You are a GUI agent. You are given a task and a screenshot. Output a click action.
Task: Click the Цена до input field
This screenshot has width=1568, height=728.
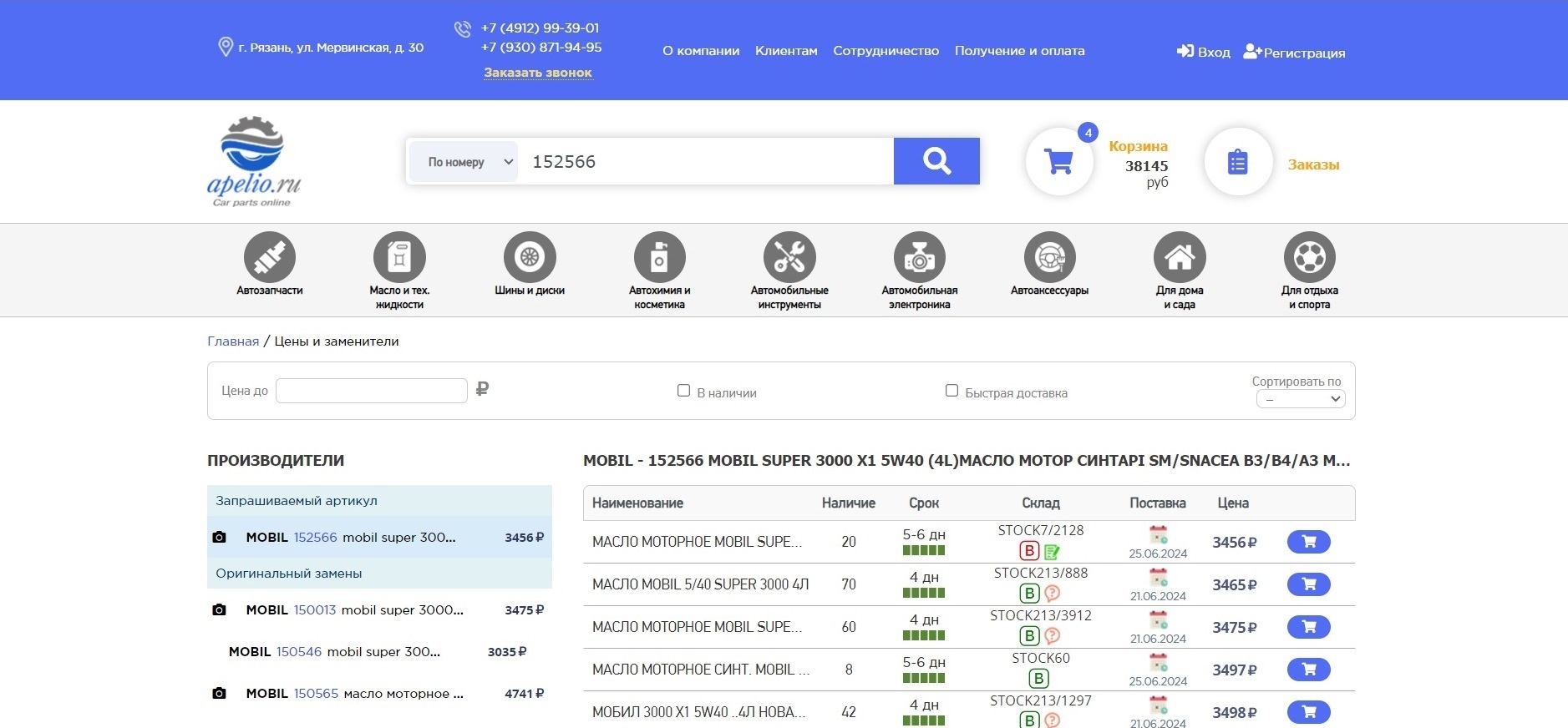coord(372,391)
